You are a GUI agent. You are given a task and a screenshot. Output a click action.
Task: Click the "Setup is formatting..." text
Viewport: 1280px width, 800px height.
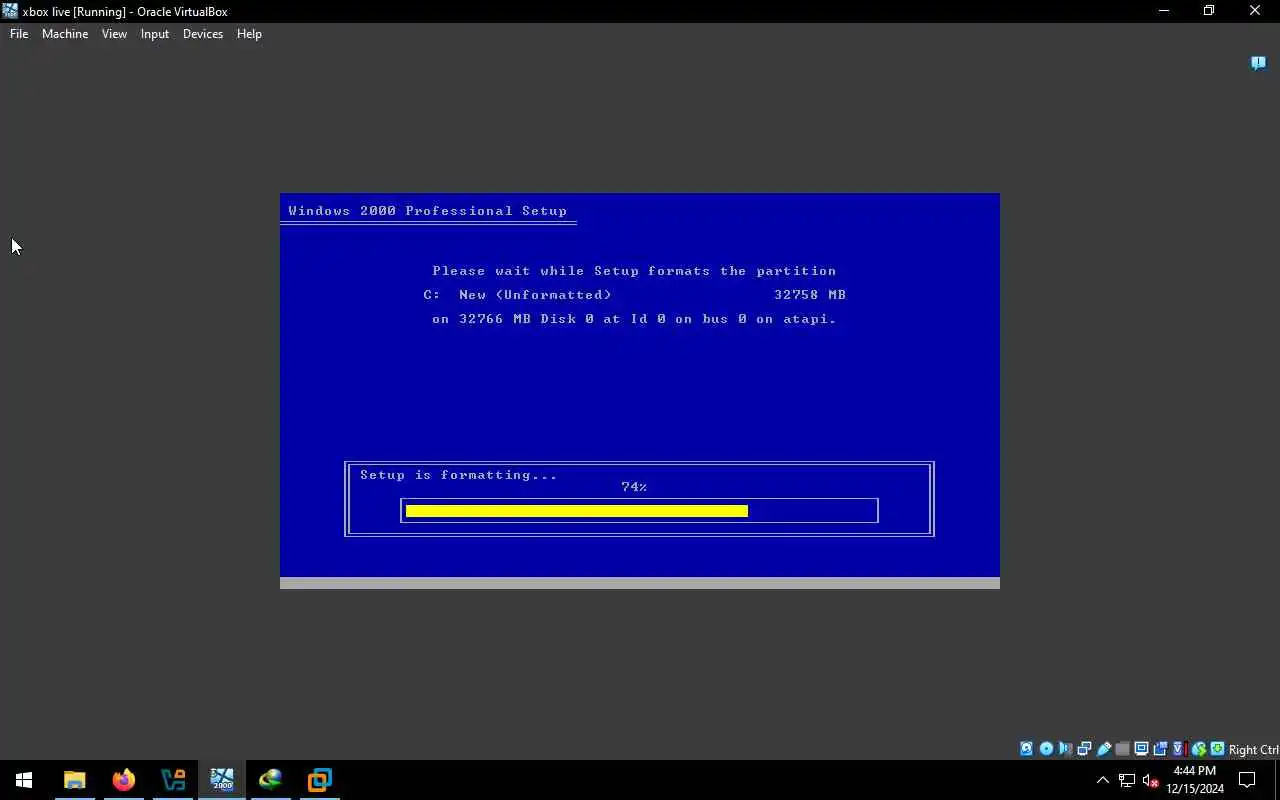point(459,475)
